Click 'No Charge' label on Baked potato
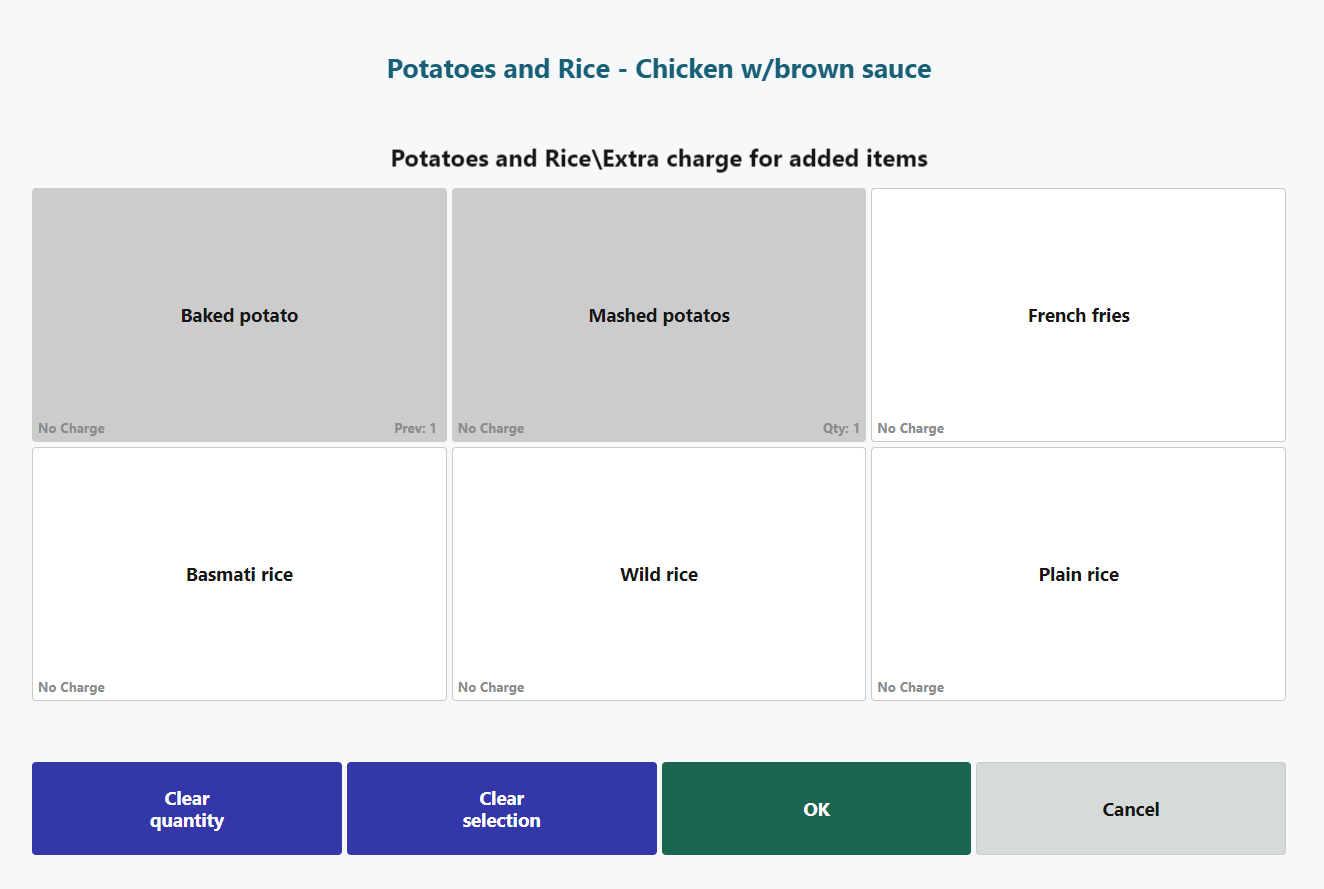The image size is (1324, 889). (x=71, y=429)
